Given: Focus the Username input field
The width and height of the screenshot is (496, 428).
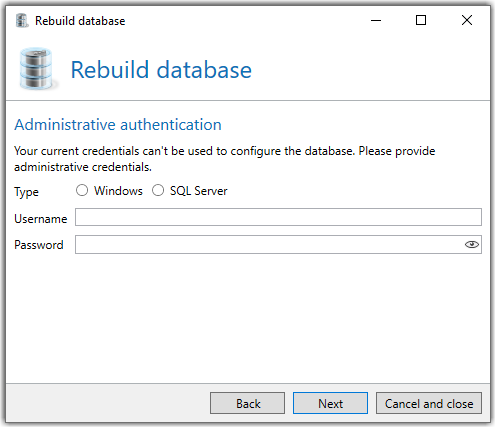Looking at the screenshot, I should 278,217.
